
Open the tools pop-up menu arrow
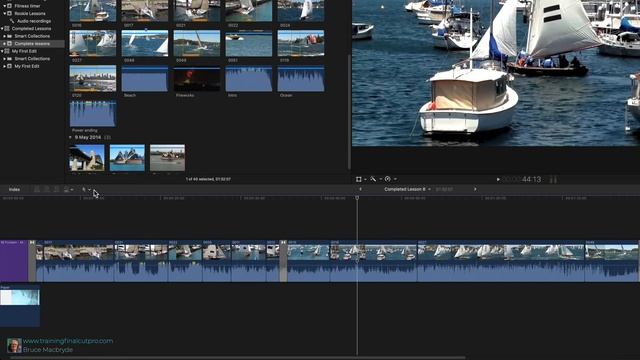89,189
